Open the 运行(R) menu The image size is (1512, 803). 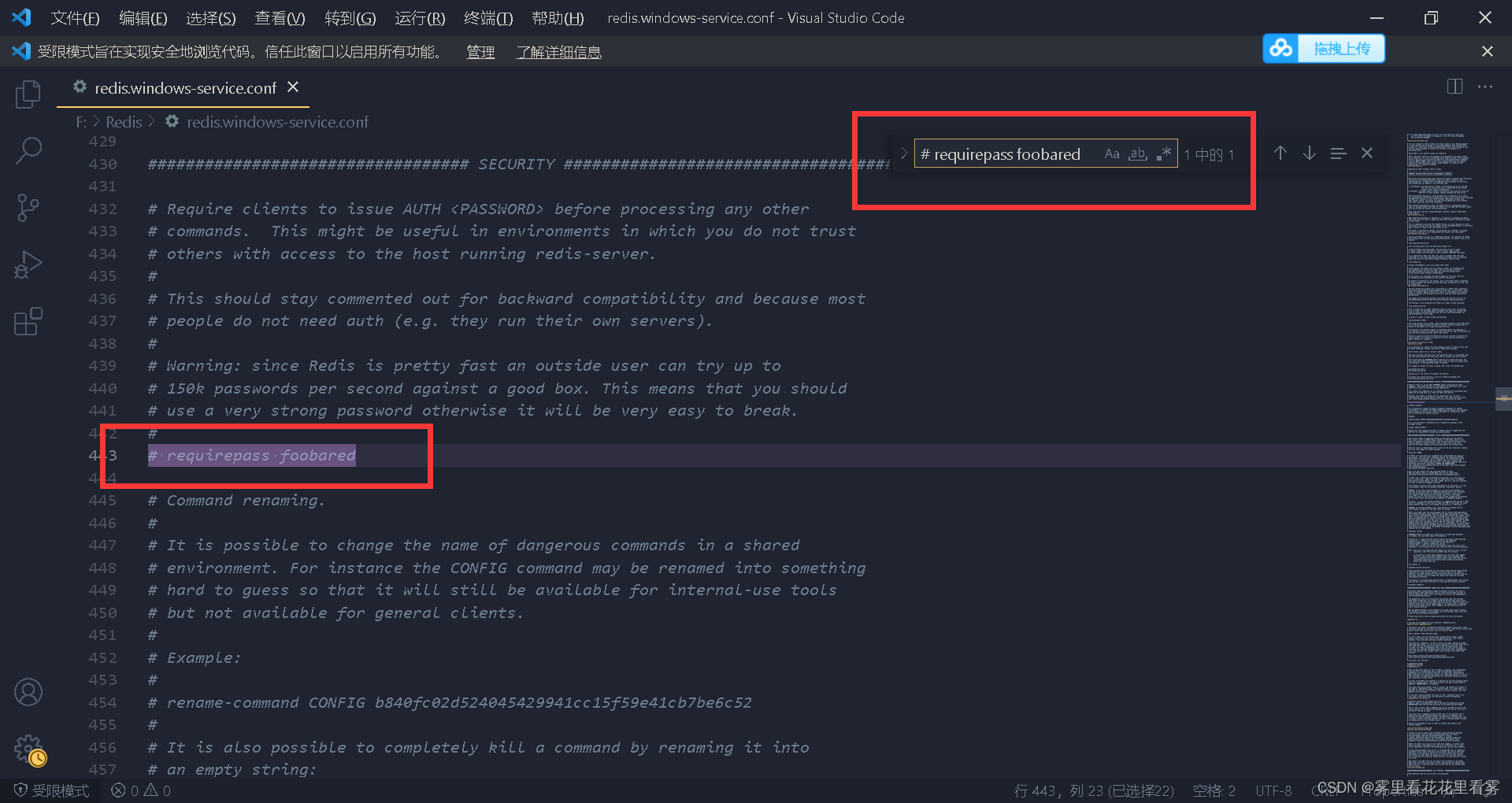pos(420,17)
